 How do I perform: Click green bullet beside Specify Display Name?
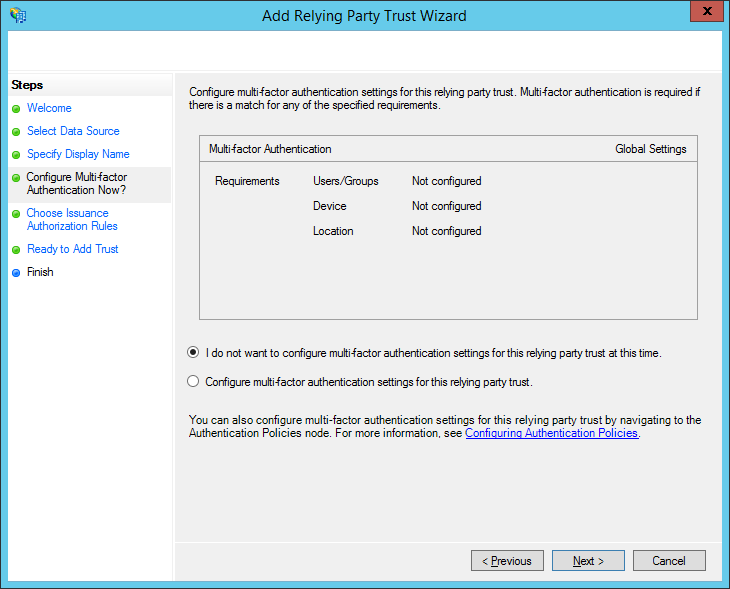click(16, 155)
